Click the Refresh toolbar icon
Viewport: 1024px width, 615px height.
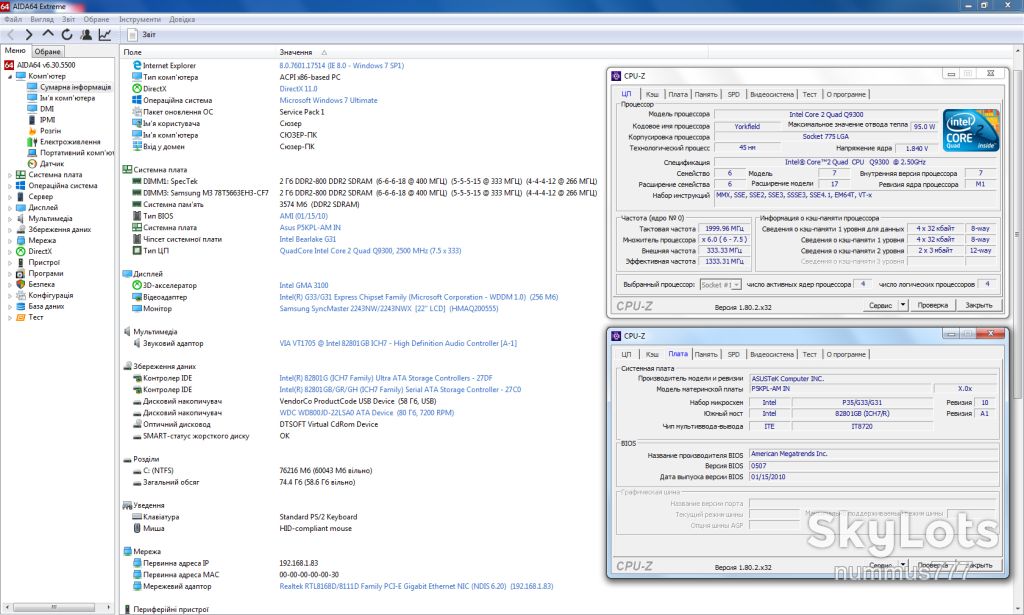pos(67,35)
